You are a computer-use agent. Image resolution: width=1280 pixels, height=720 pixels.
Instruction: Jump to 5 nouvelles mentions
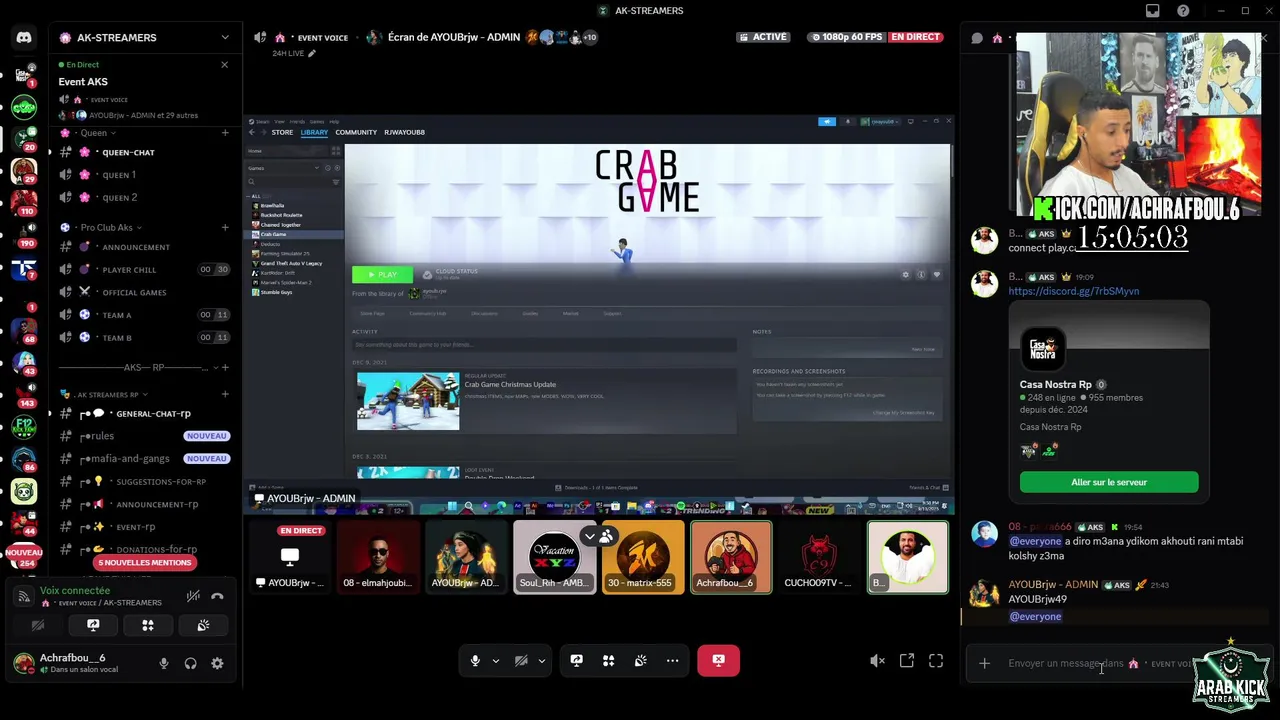pos(144,563)
